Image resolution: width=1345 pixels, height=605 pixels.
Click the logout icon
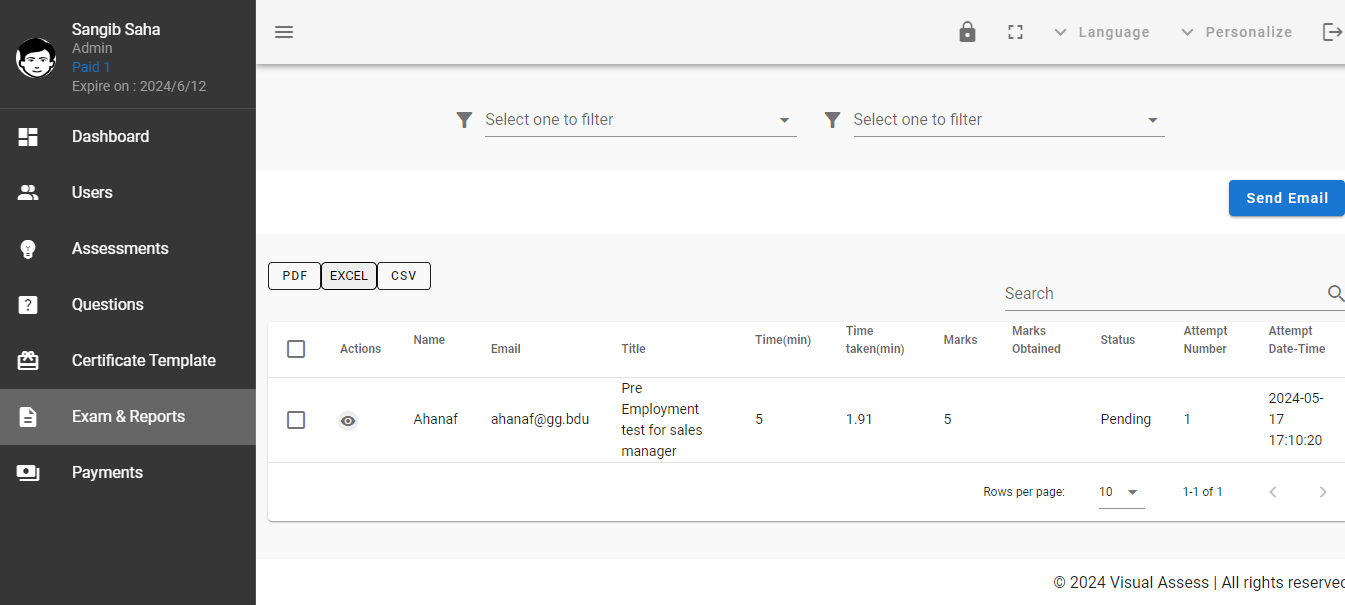coord(1332,31)
